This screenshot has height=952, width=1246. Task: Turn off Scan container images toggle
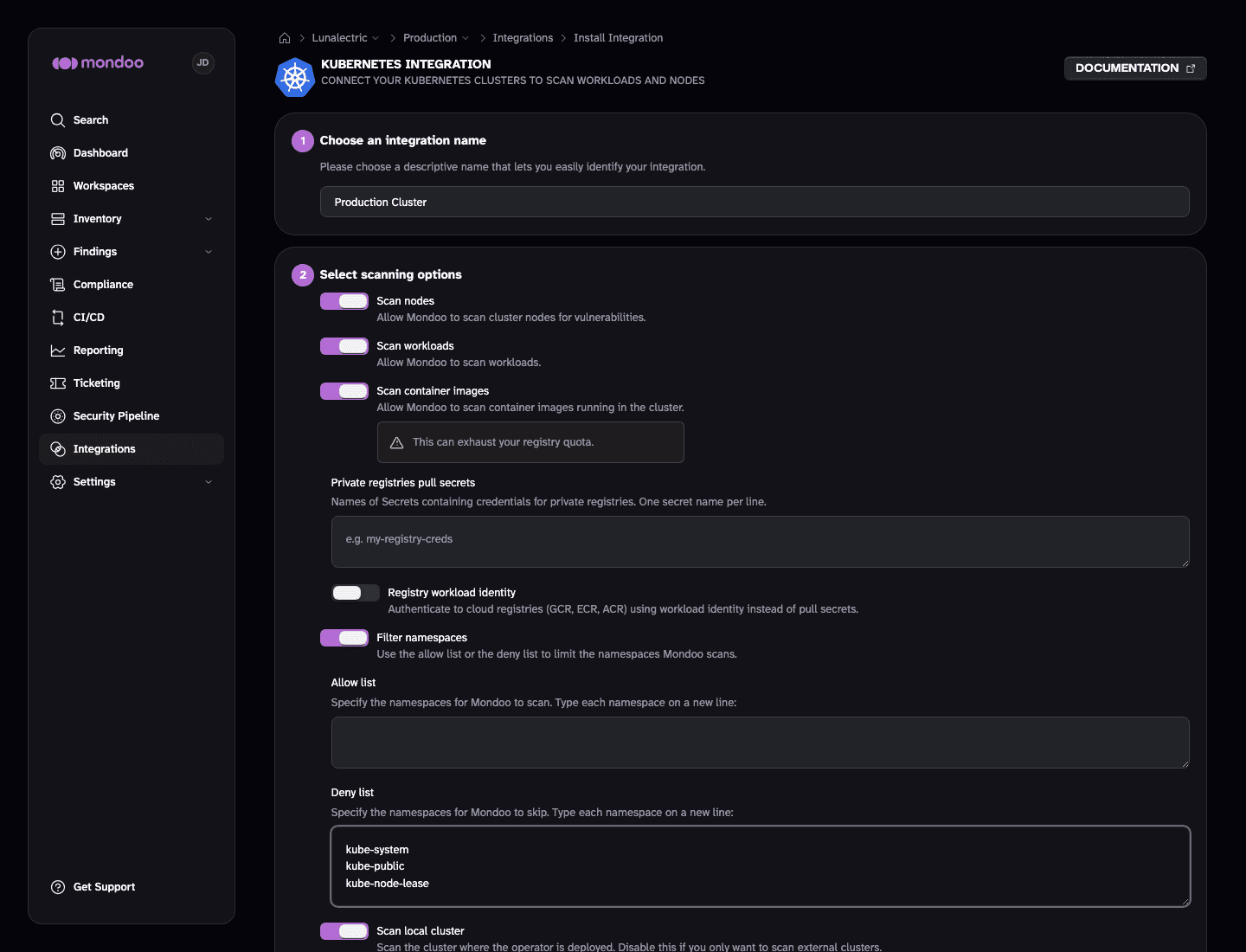tap(344, 391)
